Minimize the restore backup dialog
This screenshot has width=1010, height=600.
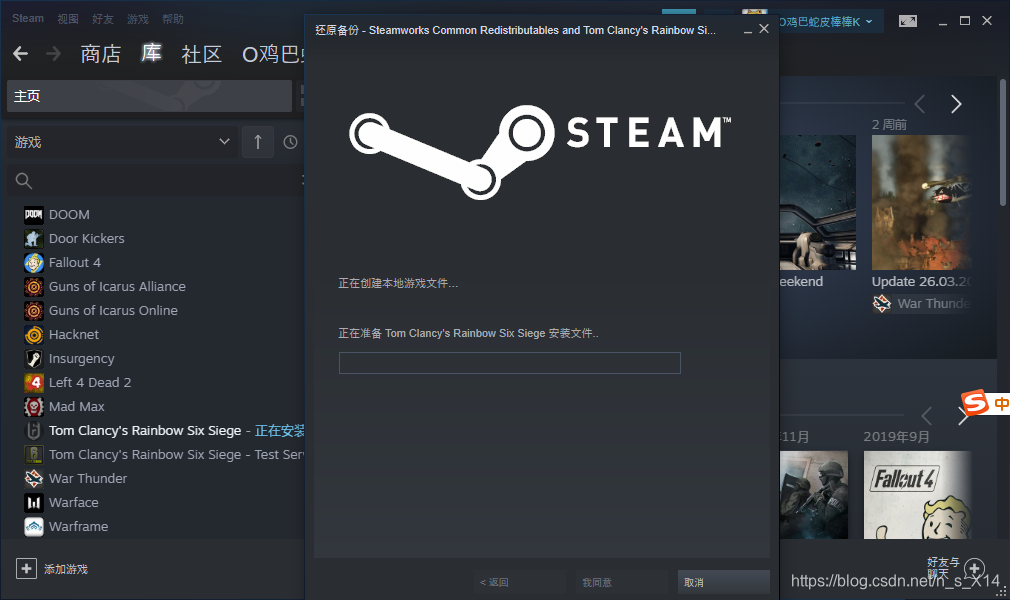pos(748,30)
